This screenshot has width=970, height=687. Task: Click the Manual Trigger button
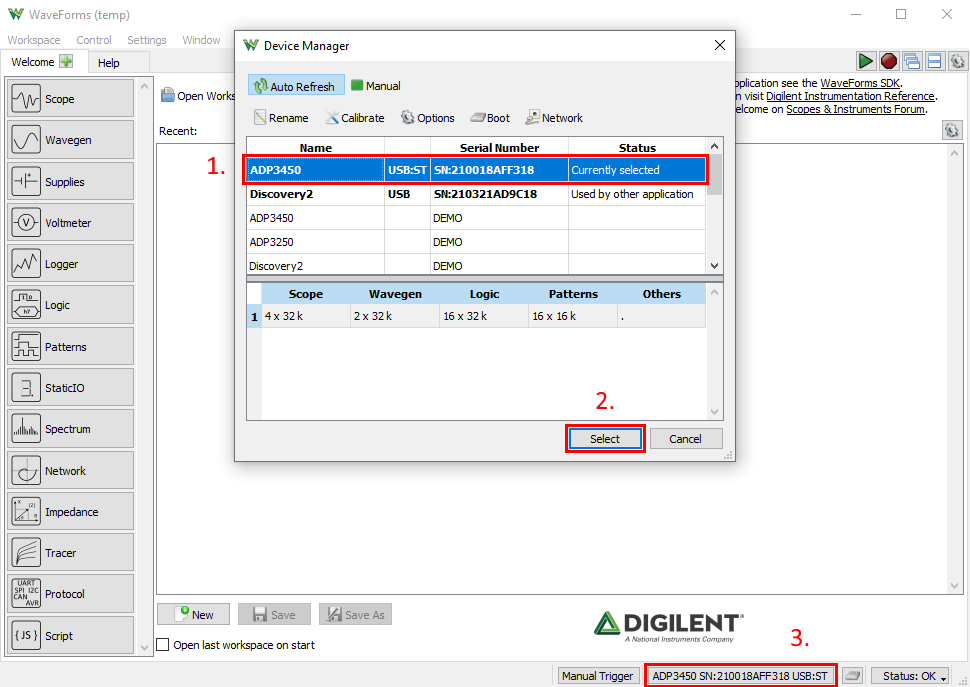pos(598,676)
